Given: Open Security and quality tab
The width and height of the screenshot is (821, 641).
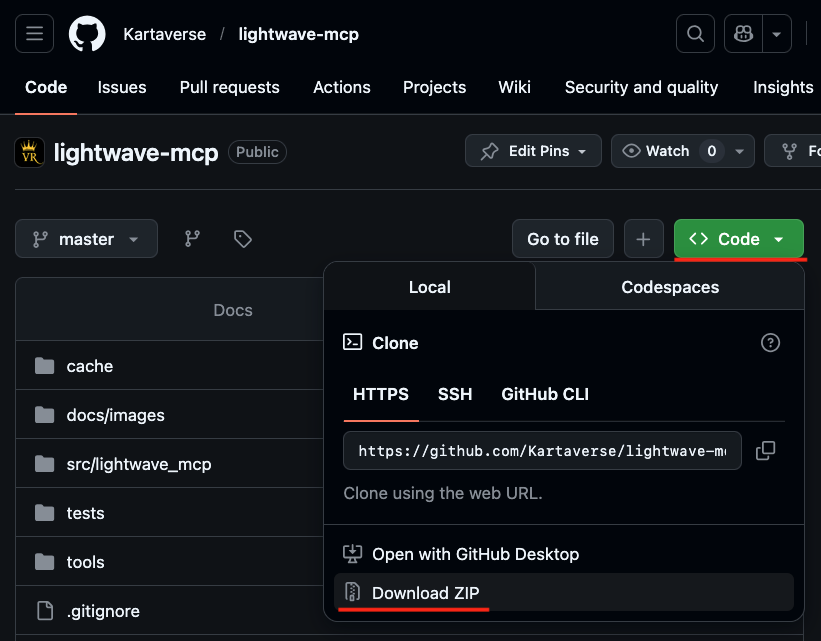Looking at the screenshot, I should click(x=641, y=87).
